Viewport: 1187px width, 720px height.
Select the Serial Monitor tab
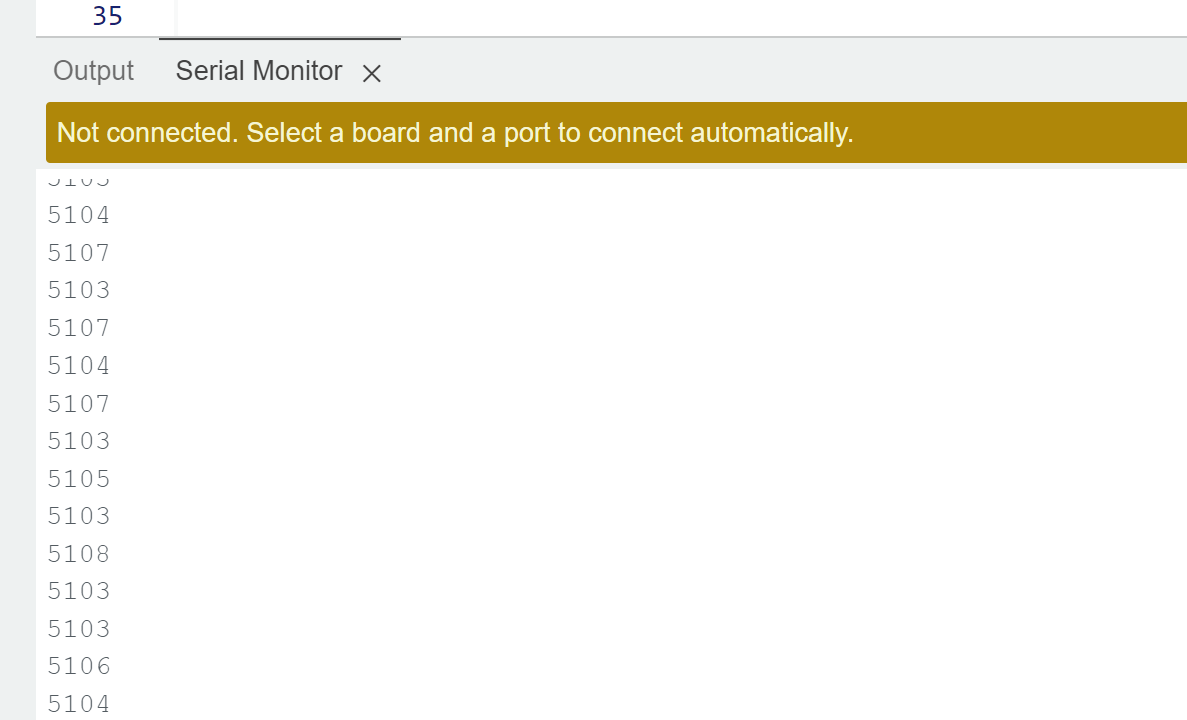(259, 71)
